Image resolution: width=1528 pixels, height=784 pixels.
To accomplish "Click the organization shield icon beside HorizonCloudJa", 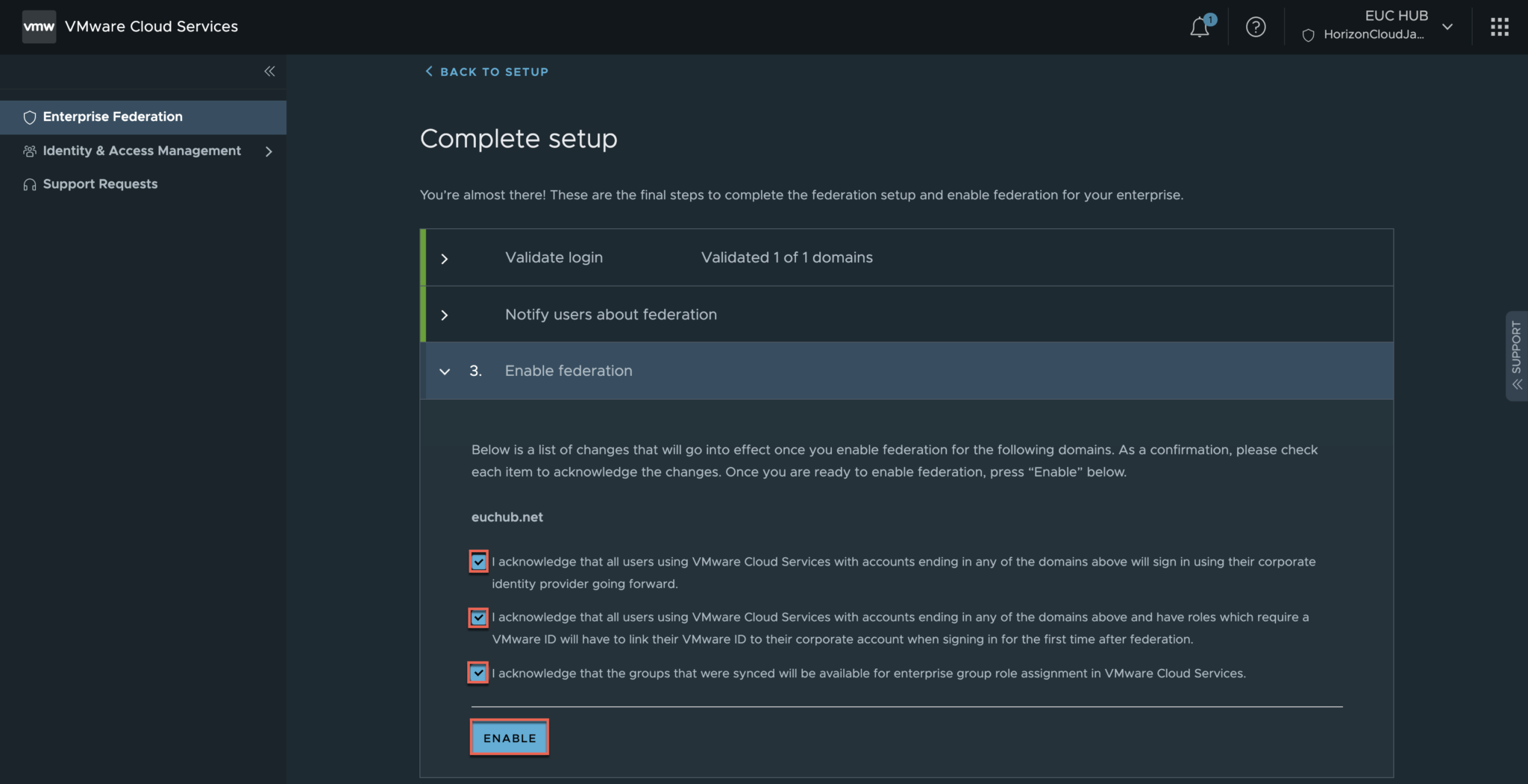I will pos(1308,35).
